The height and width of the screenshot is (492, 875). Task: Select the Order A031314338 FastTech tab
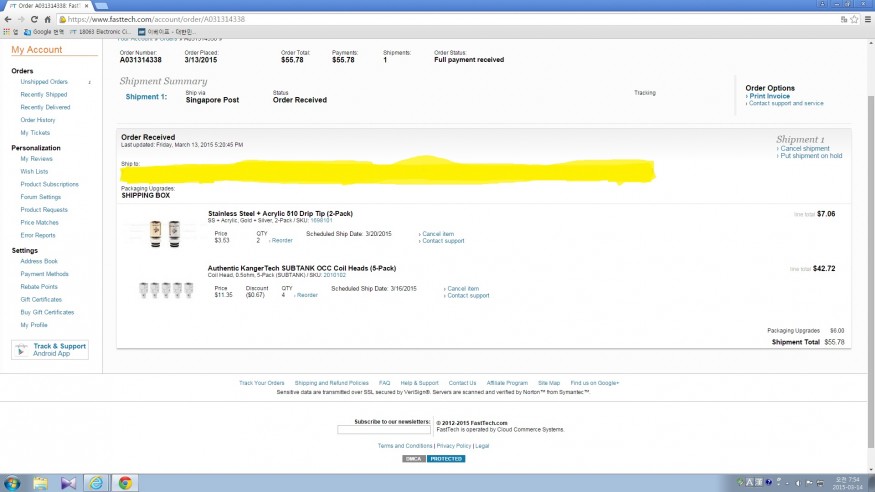(x=46, y=6)
